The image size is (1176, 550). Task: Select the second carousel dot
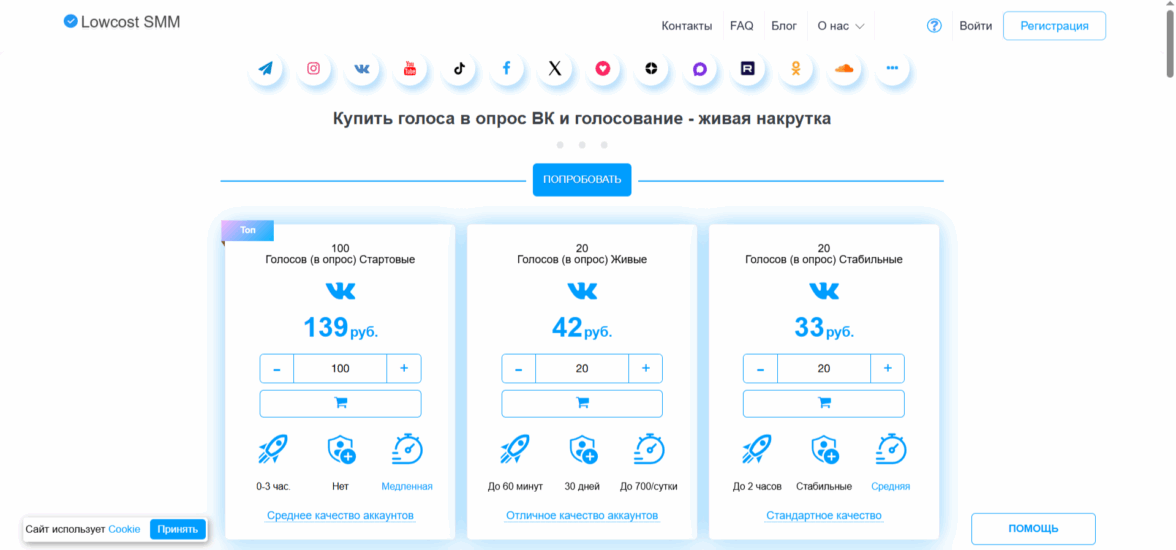582,145
